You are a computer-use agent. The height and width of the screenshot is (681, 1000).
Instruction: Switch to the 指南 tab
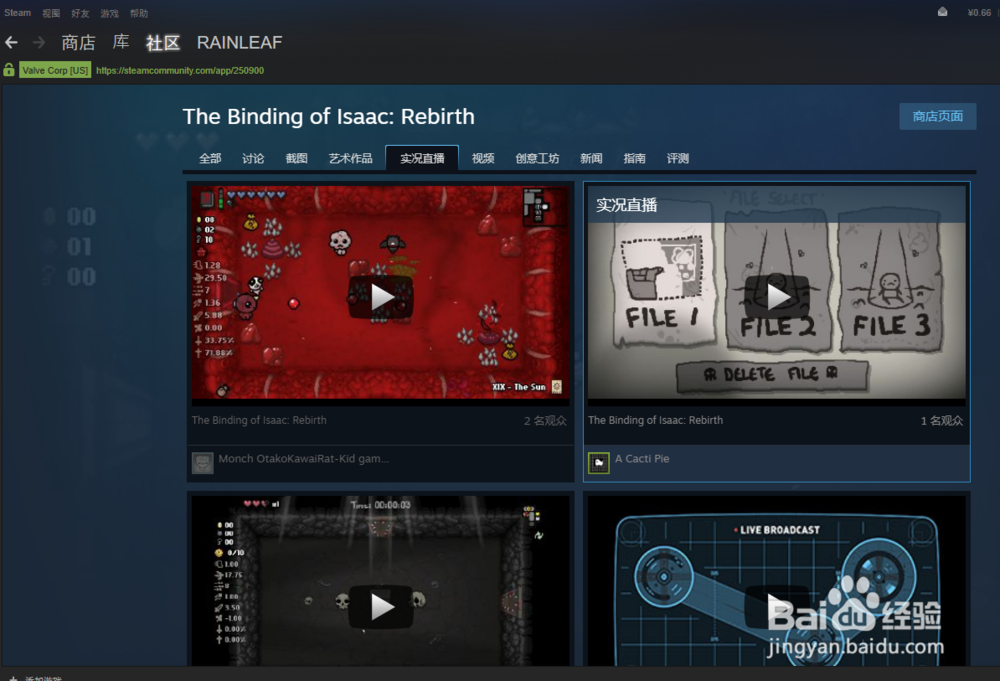(635, 158)
